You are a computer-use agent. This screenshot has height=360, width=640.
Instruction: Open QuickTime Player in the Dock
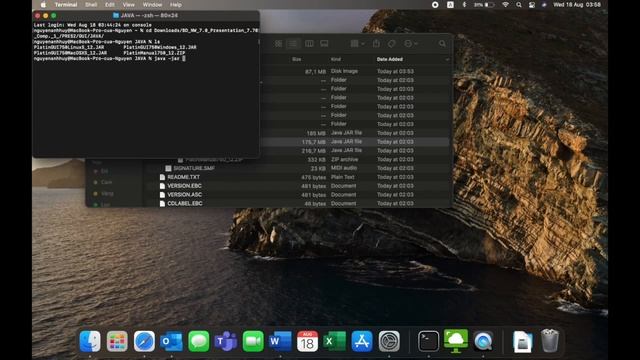click(483, 341)
